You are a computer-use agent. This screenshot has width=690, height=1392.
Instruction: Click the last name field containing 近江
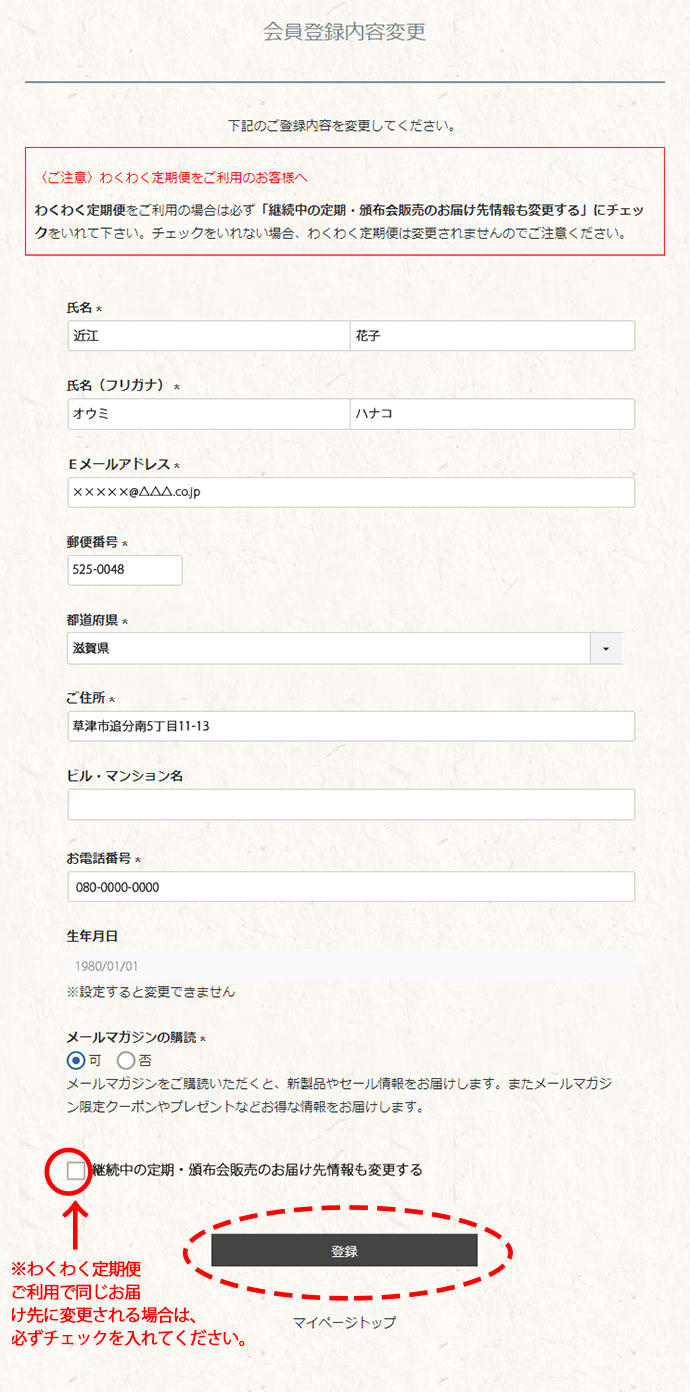tap(207, 335)
